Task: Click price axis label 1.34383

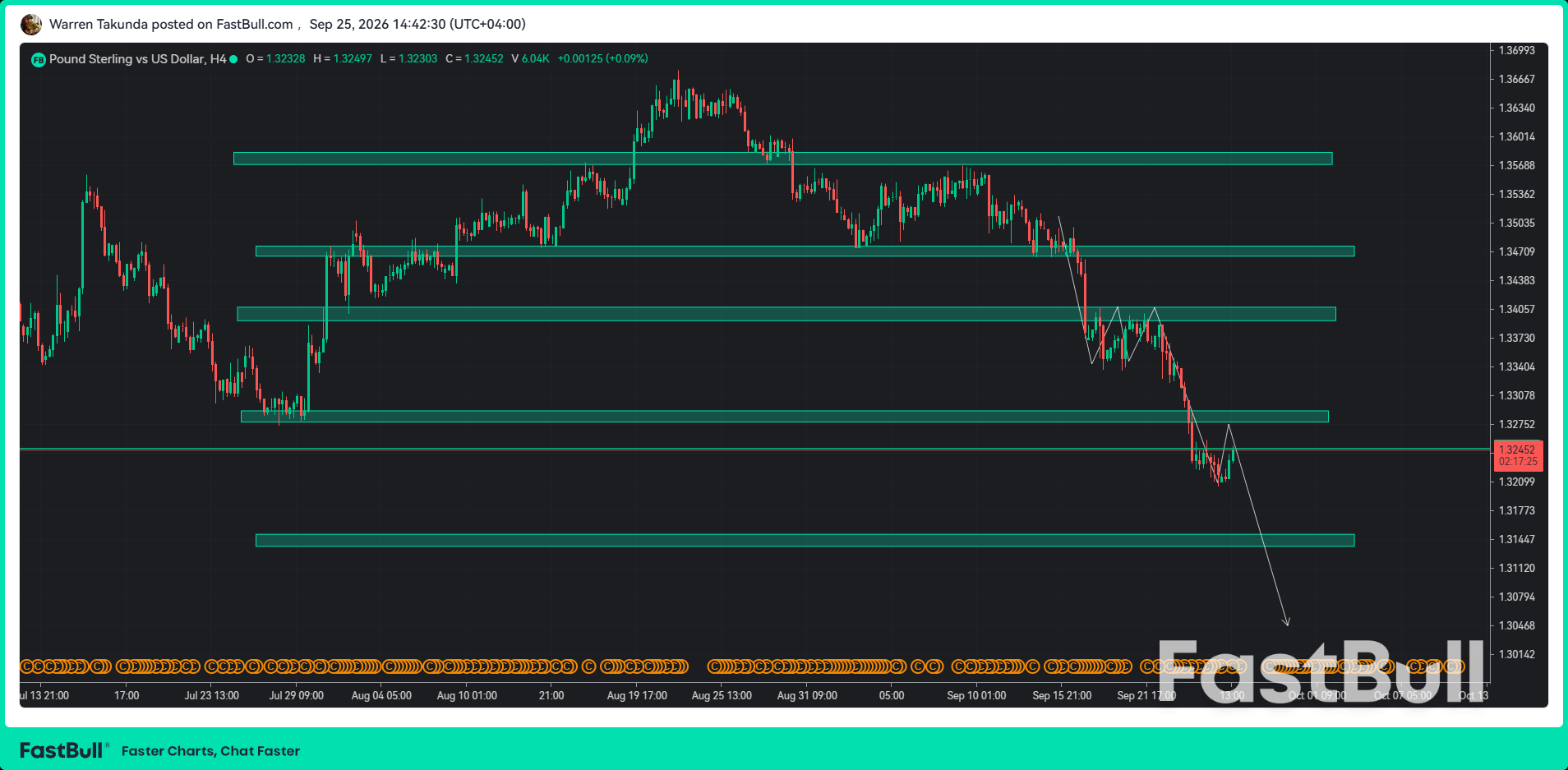Action: click(1517, 280)
